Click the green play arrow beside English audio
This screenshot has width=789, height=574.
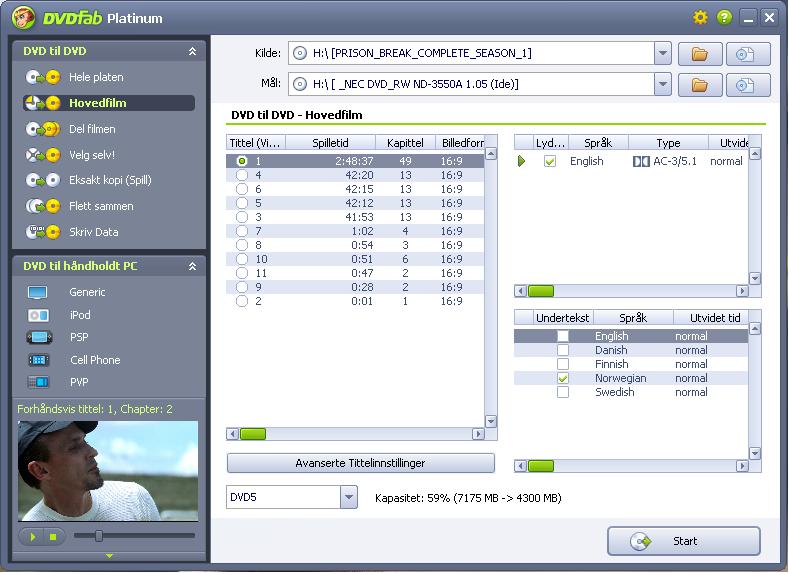521,161
